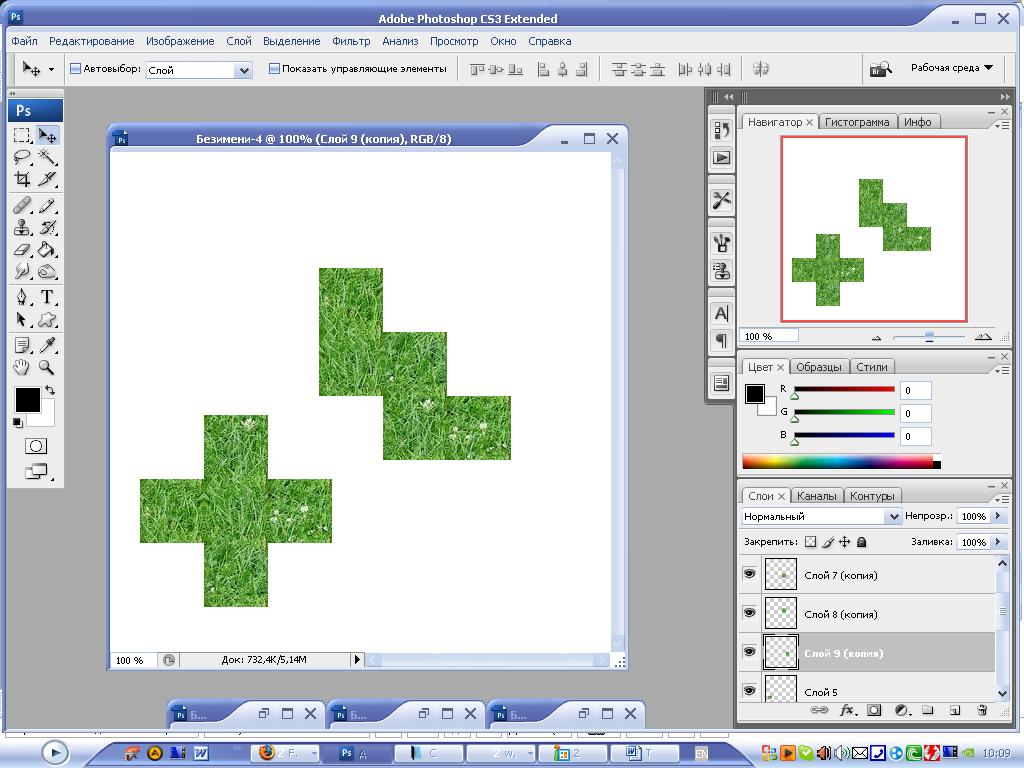Open the Изображение menu
Viewport: 1024px width, 768px height.
click(180, 41)
